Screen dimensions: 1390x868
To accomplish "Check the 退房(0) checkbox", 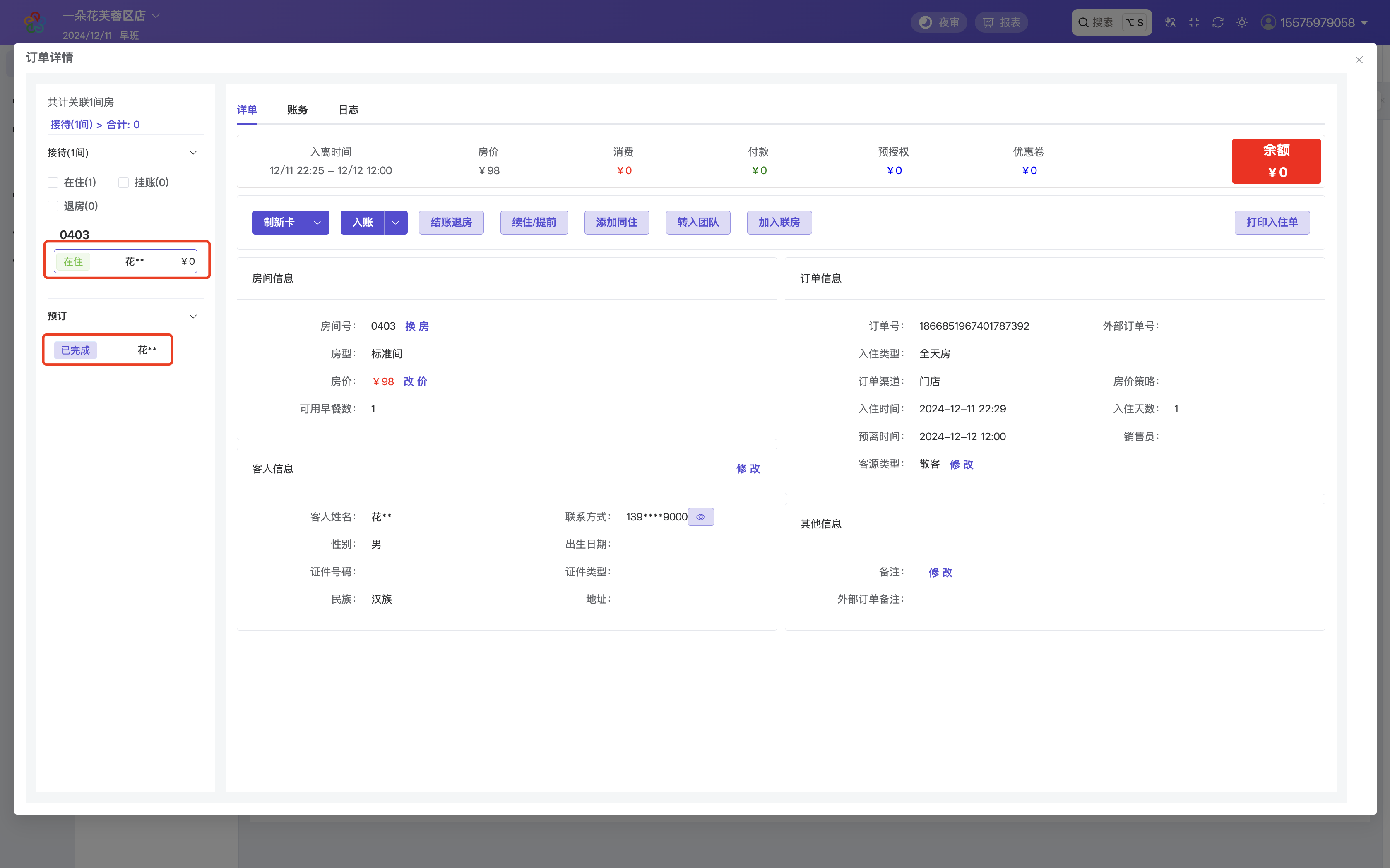I will pos(53,206).
